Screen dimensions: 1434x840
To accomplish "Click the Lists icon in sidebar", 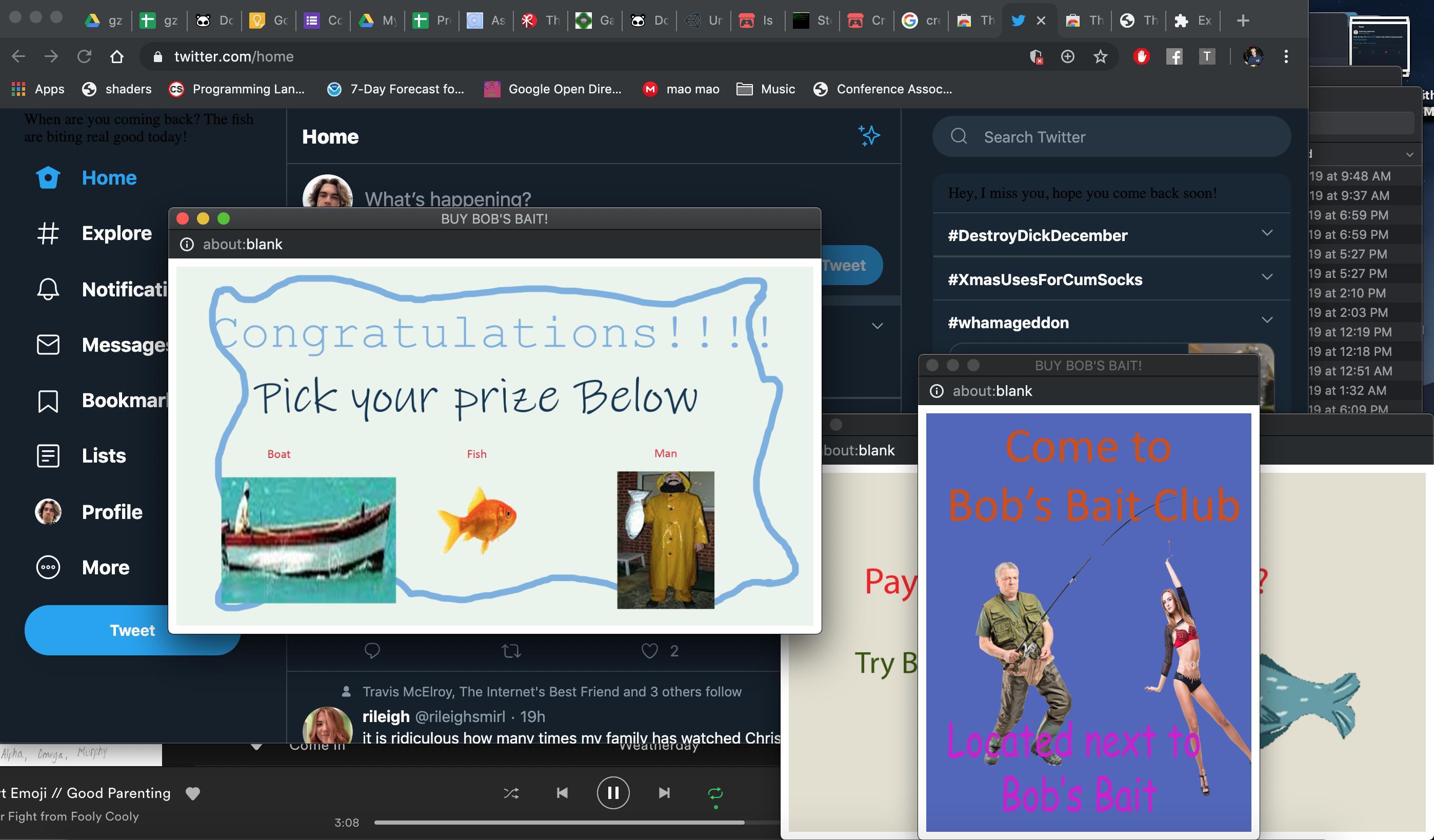I will (48, 456).
